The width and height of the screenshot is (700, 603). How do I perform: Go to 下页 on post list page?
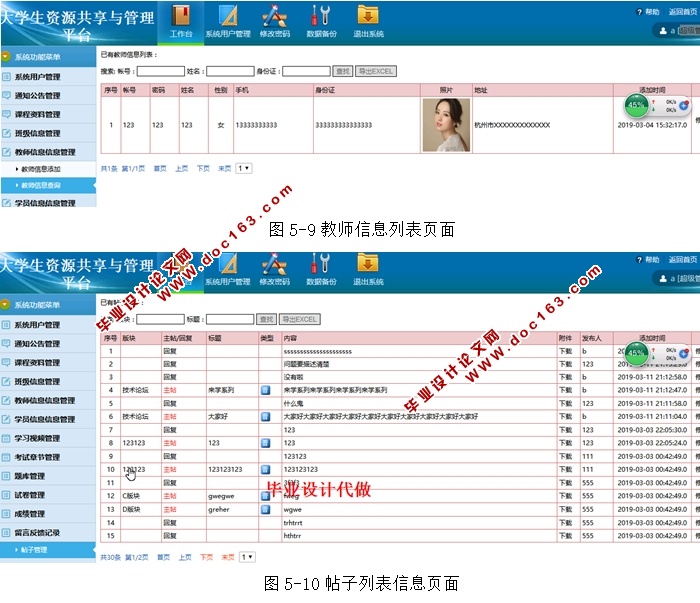point(206,557)
